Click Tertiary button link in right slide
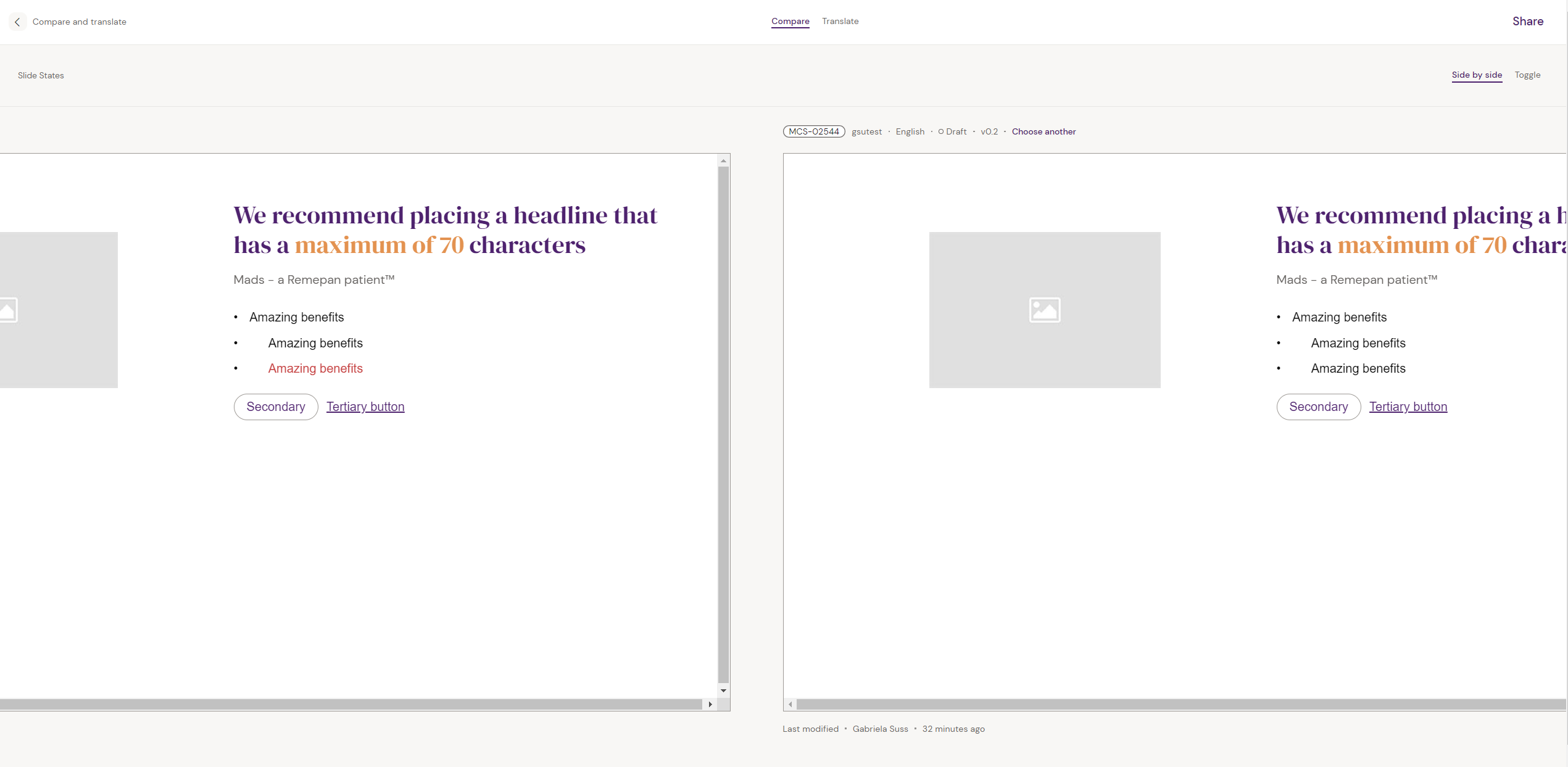This screenshot has width=1568, height=767. (1408, 407)
